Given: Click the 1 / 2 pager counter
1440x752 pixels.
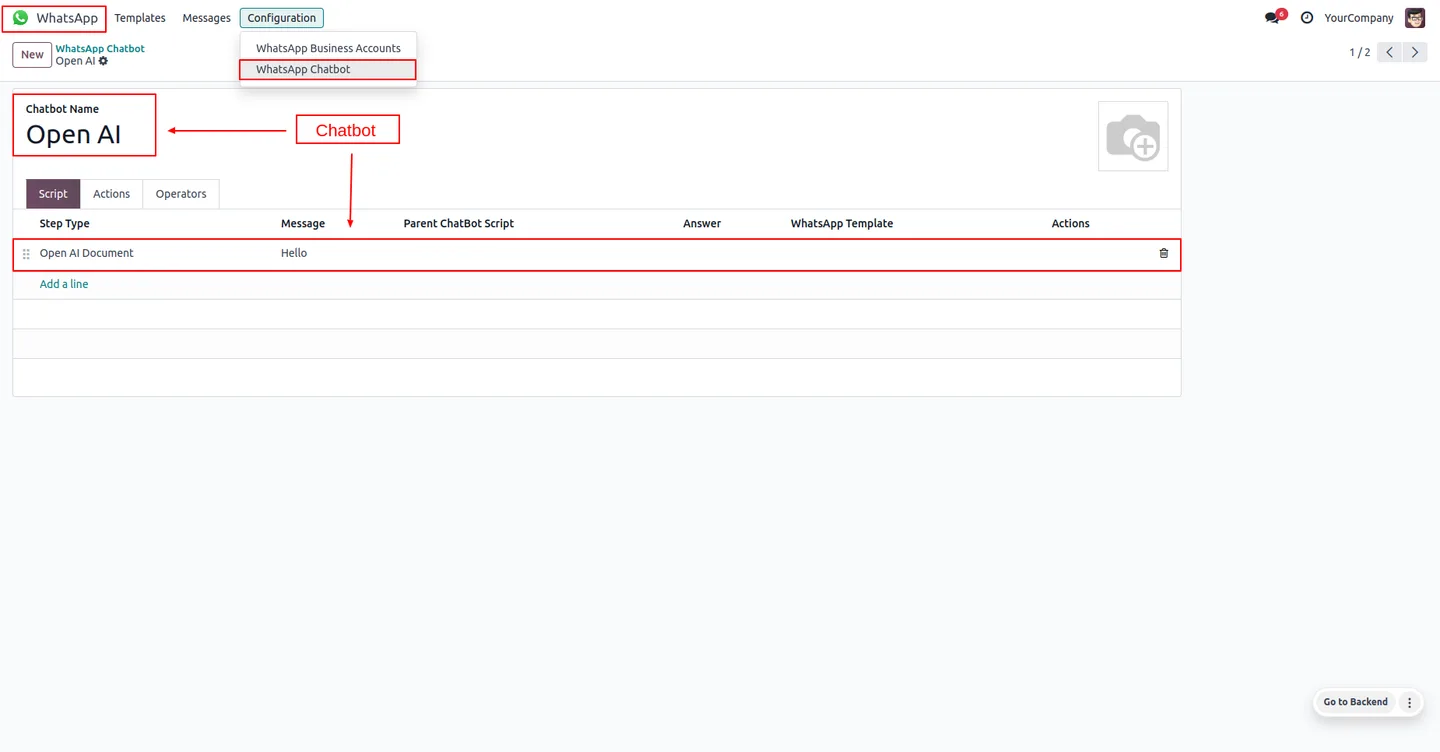Looking at the screenshot, I should (1360, 52).
